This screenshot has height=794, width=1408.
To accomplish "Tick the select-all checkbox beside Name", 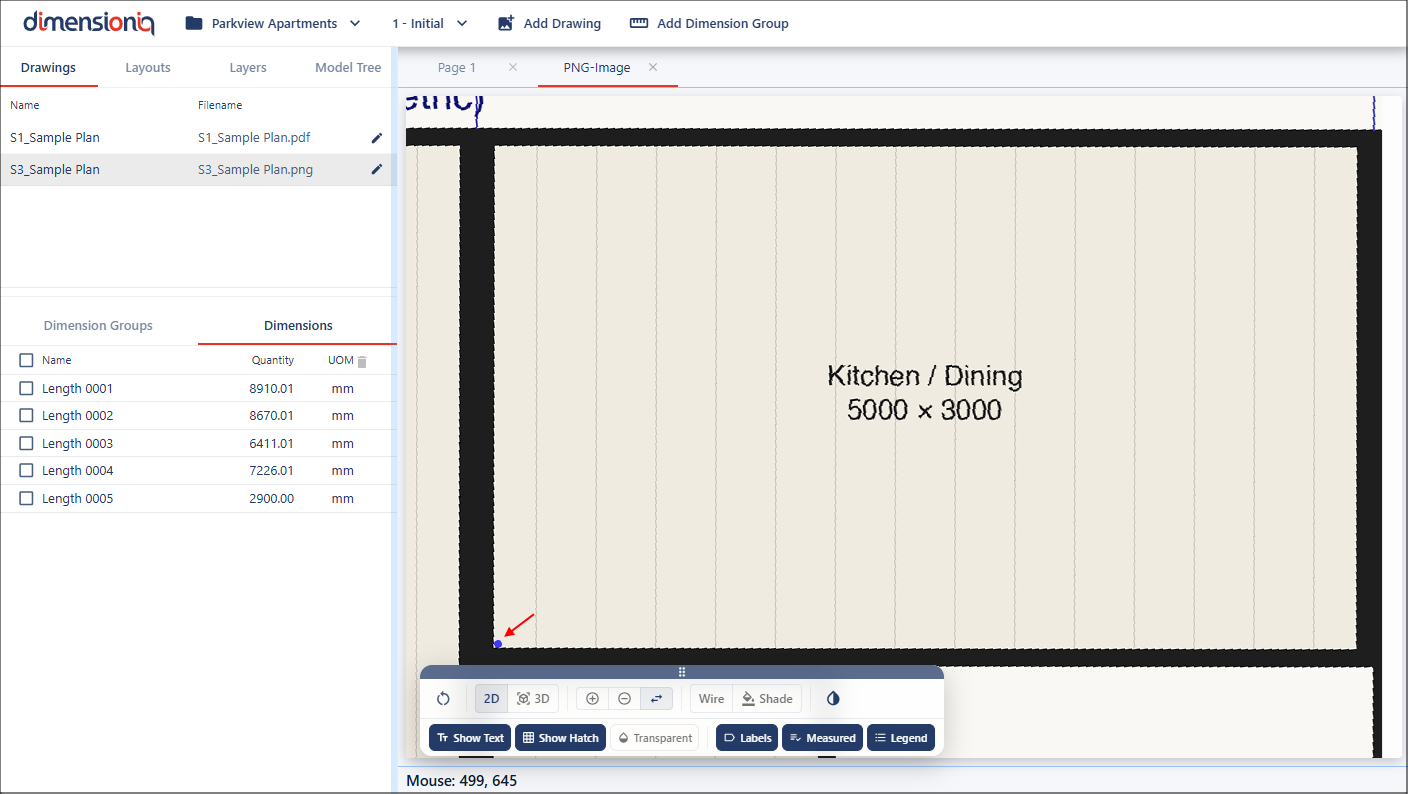I will [x=27, y=361].
